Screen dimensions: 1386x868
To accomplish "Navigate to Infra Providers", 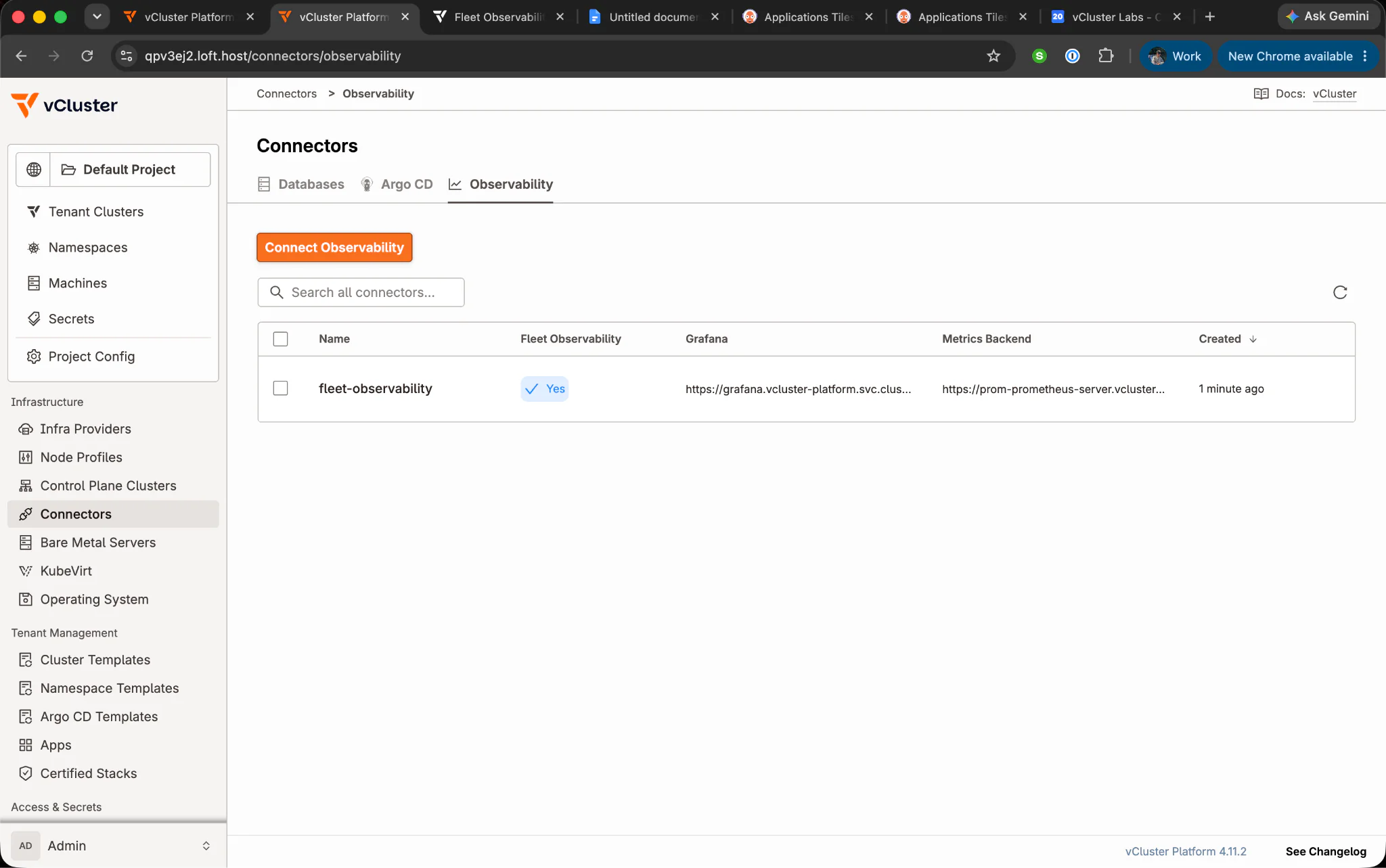I will [x=85, y=429].
